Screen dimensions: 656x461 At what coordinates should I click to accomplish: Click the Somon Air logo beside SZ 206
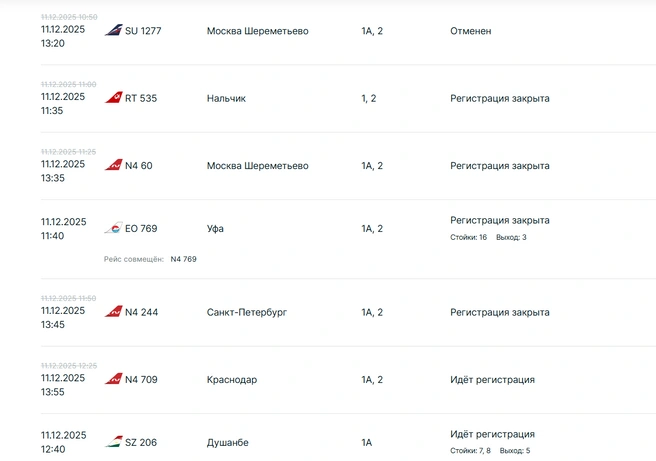point(113,442)
